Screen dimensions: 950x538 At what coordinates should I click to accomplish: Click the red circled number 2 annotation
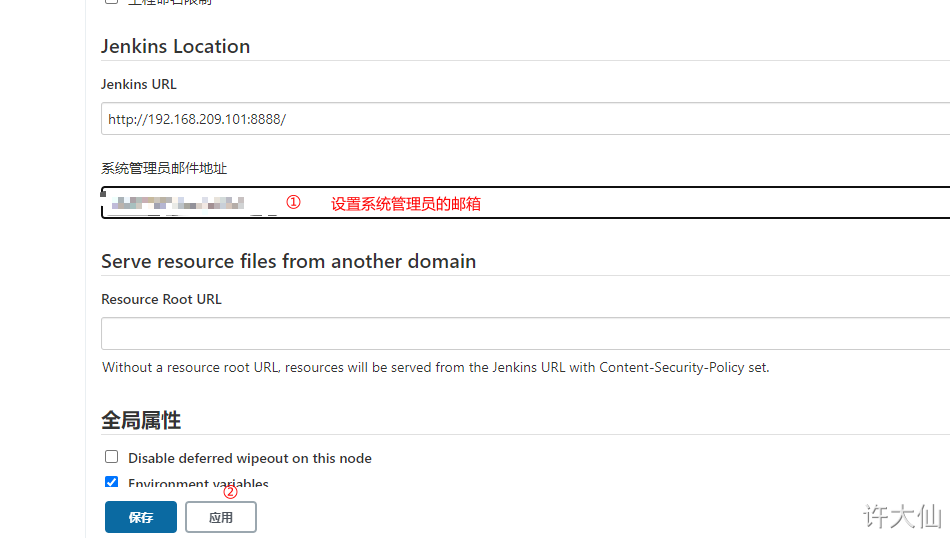(230, 491)
